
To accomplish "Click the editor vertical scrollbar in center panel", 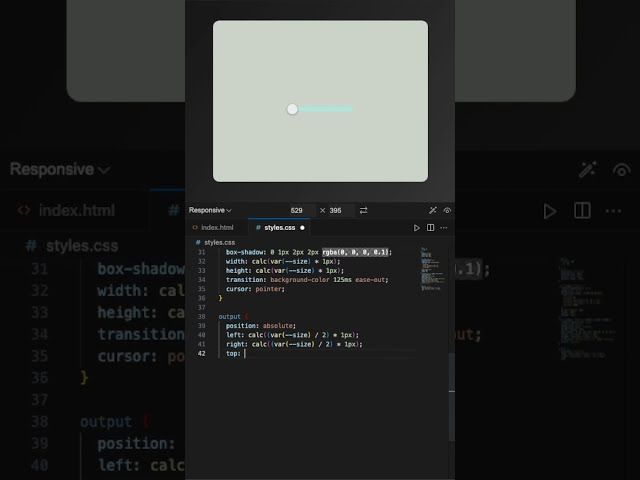I will [452, 396].
